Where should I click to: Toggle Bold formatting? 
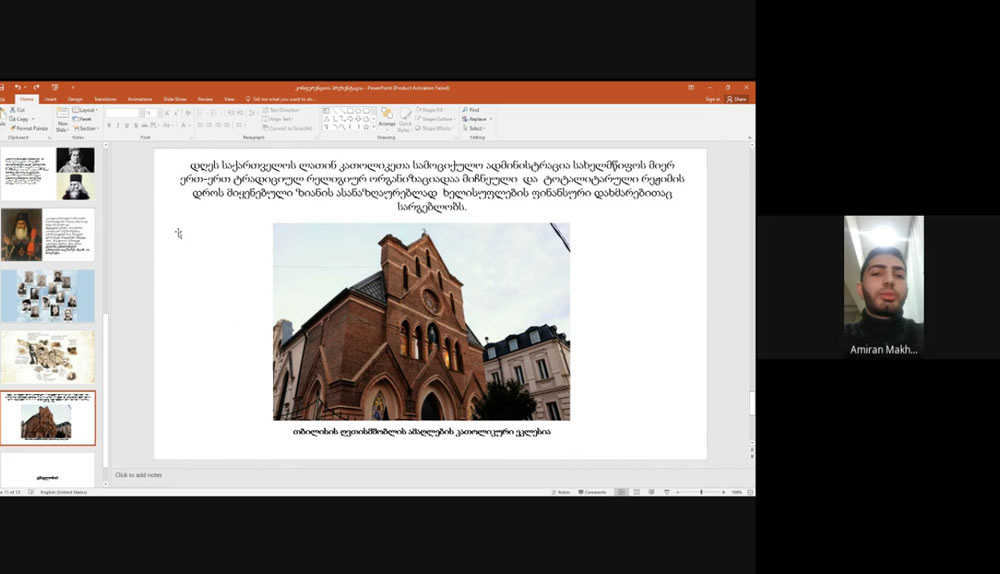[110, 126]
